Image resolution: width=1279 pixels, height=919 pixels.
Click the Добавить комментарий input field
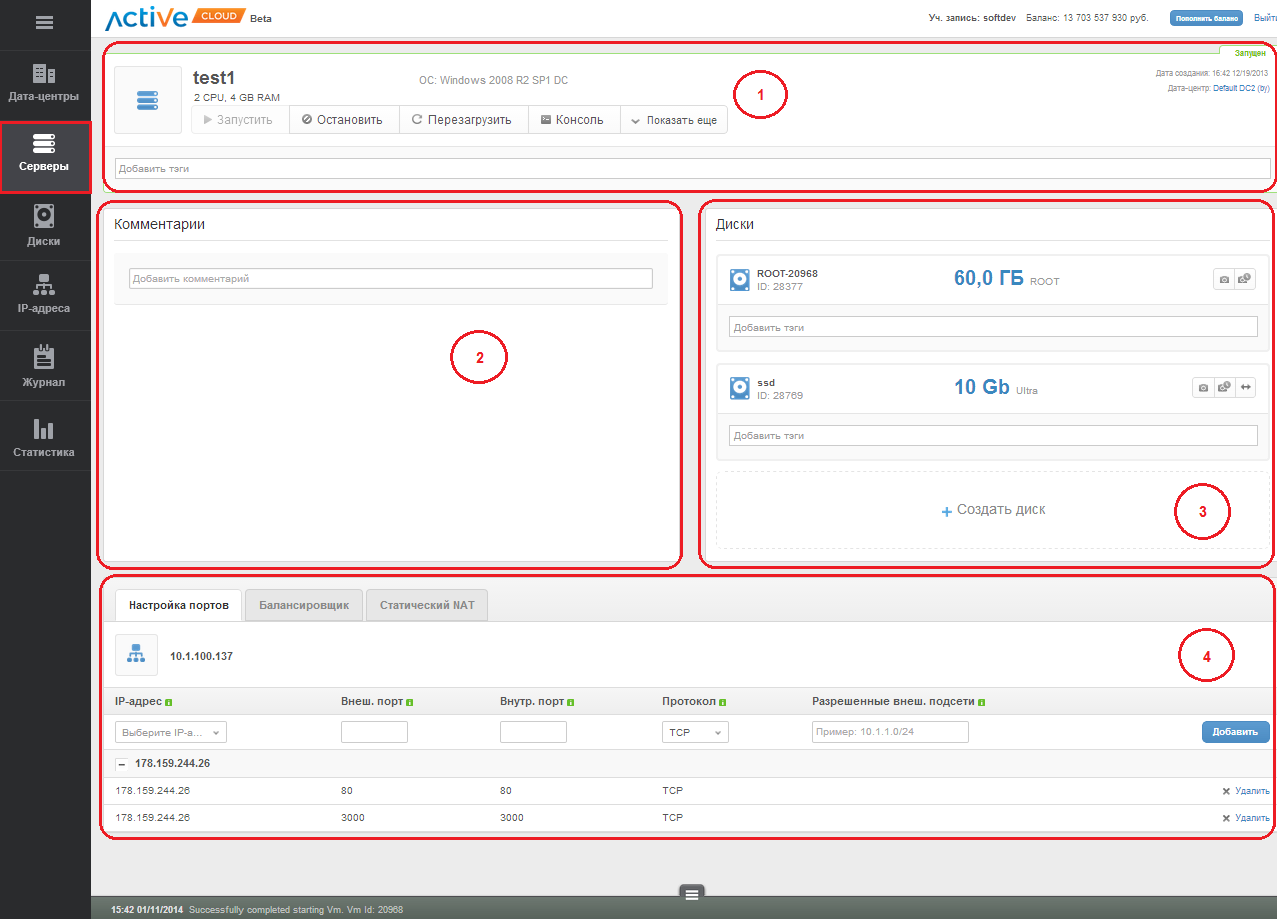coord(390,279)
